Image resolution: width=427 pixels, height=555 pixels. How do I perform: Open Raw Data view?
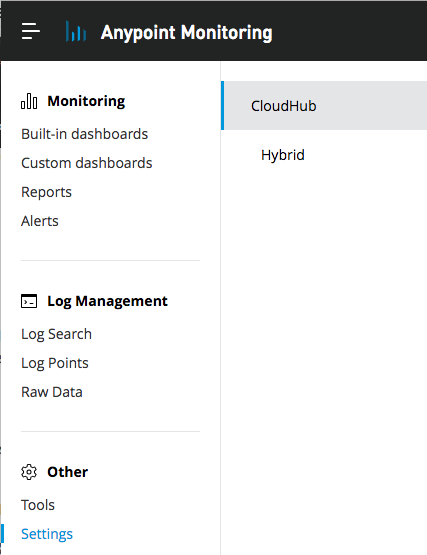pyautogui.click(x=52, y=392)
